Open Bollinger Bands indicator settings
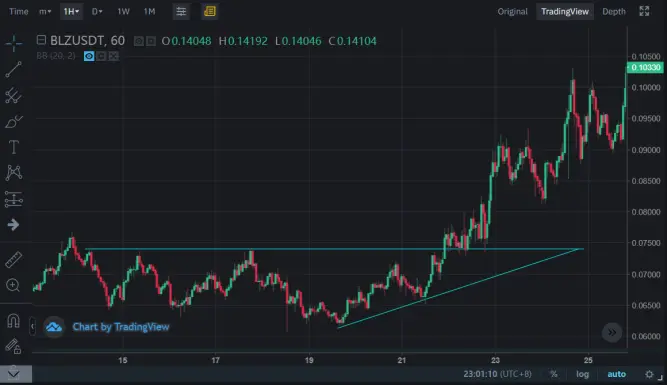 [x=101, y=56]
